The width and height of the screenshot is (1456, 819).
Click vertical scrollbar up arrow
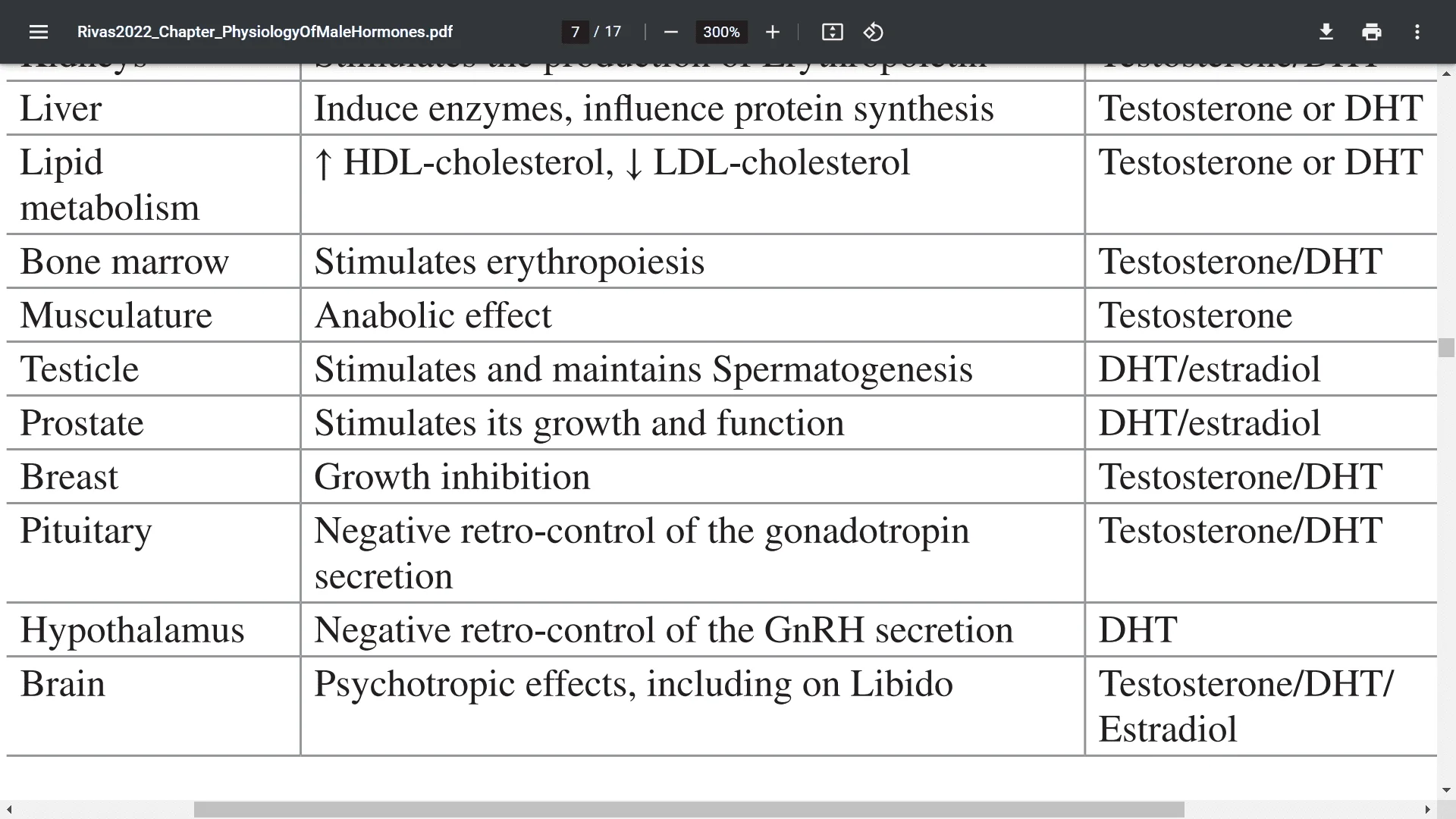coord(1446,74)
